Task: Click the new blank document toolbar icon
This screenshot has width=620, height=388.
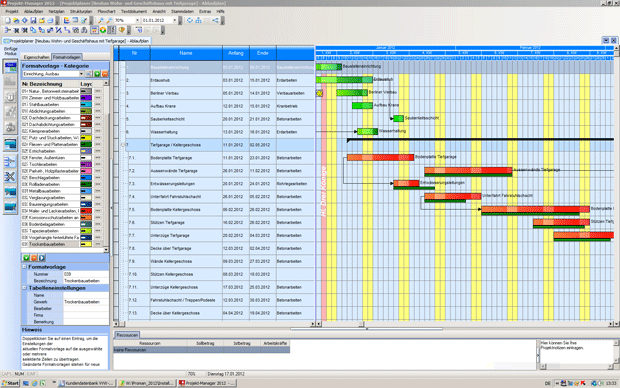Action: click(x=8, y=20)
